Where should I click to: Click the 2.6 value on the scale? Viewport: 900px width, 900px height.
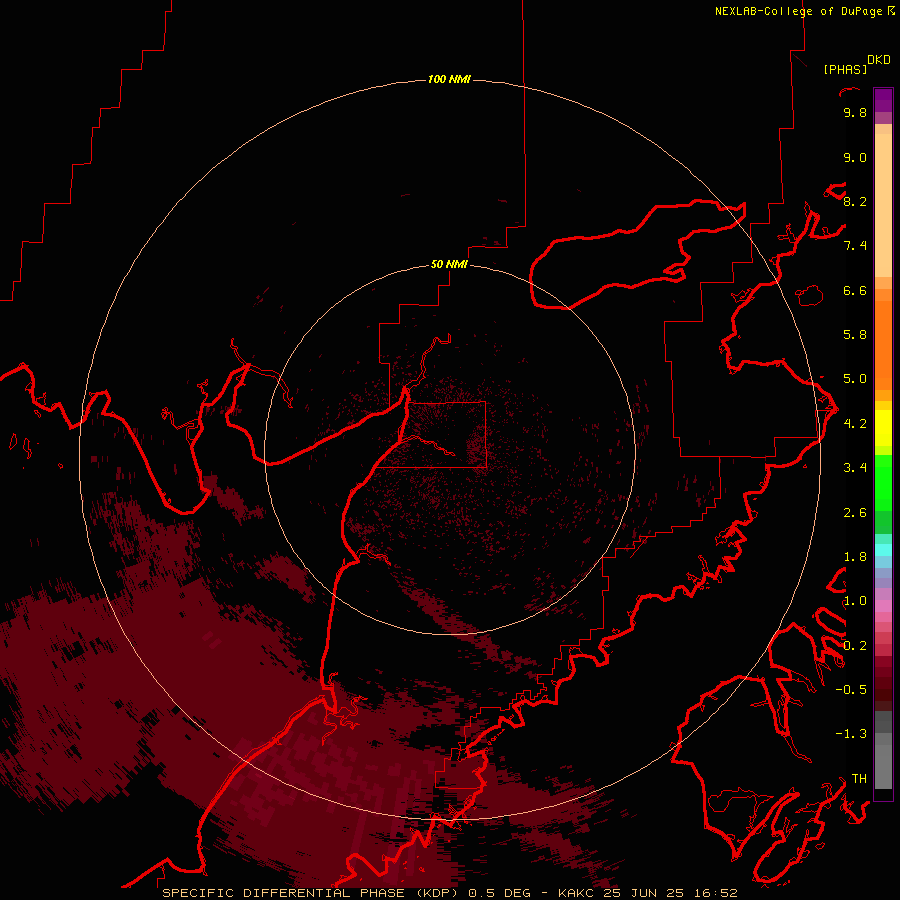[x=855, y=513]
